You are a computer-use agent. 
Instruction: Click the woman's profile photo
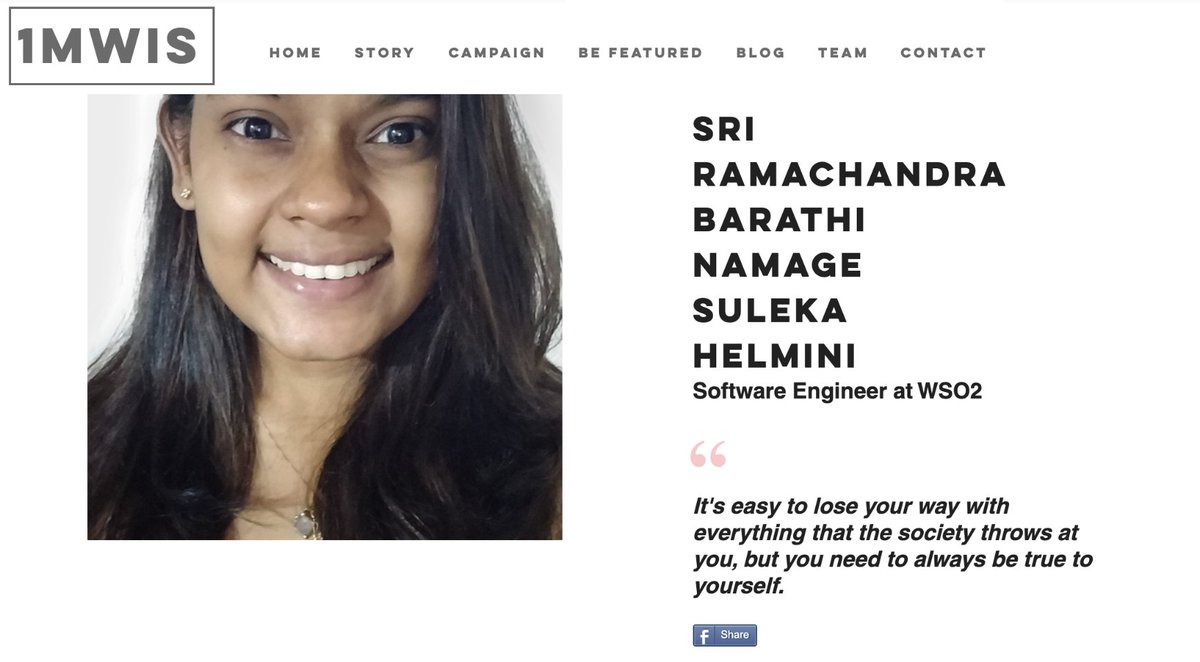point(325,317)
